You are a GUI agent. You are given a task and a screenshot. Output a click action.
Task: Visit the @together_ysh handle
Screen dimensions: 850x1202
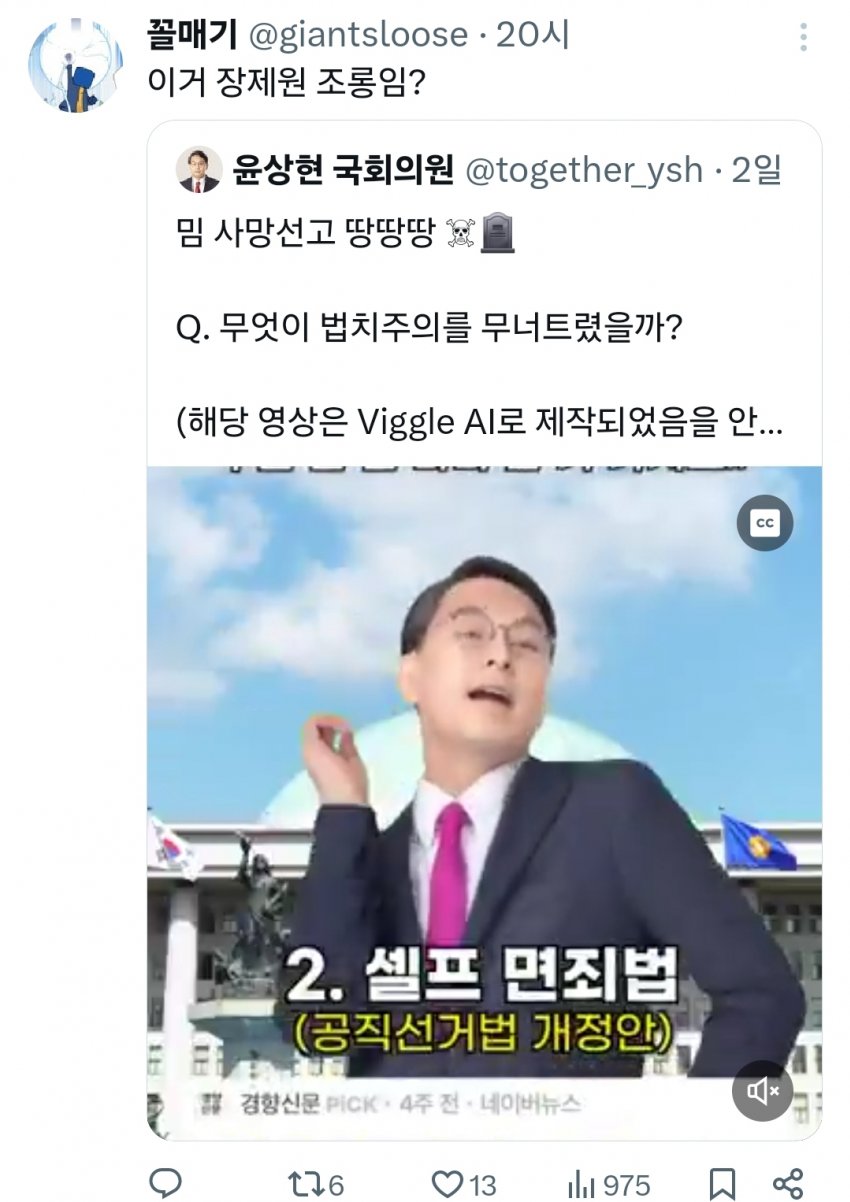click(x=584, y=170)
